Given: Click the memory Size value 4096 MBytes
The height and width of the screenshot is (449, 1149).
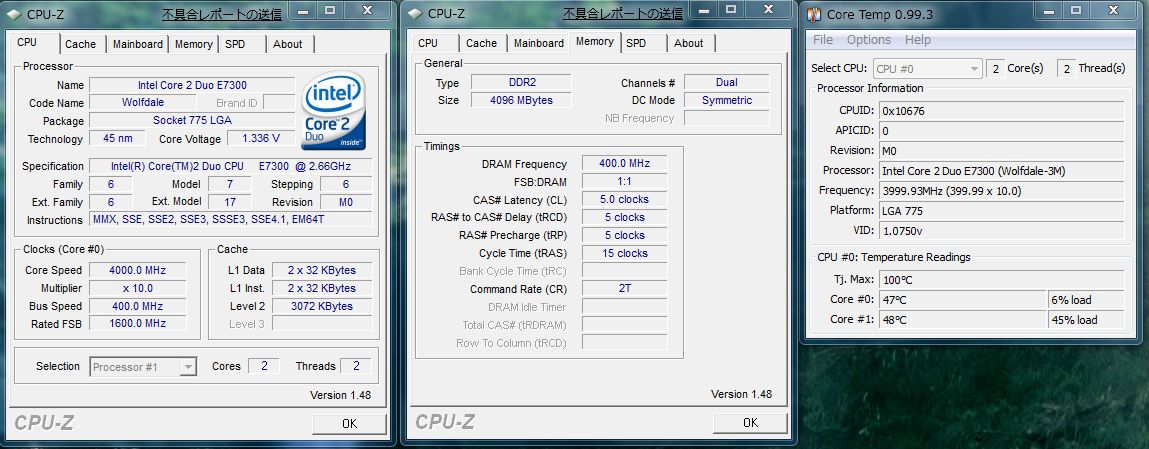Looking at the screenshot, I should (x=521, y=100).
